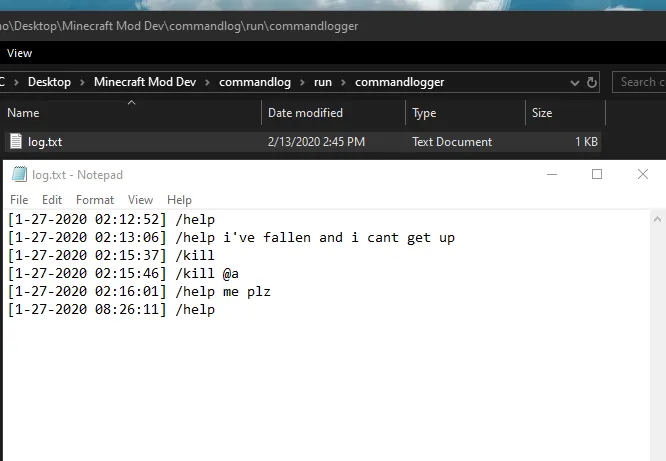
Task: Click the Explorer search box
Action: (x=639, y=82)
